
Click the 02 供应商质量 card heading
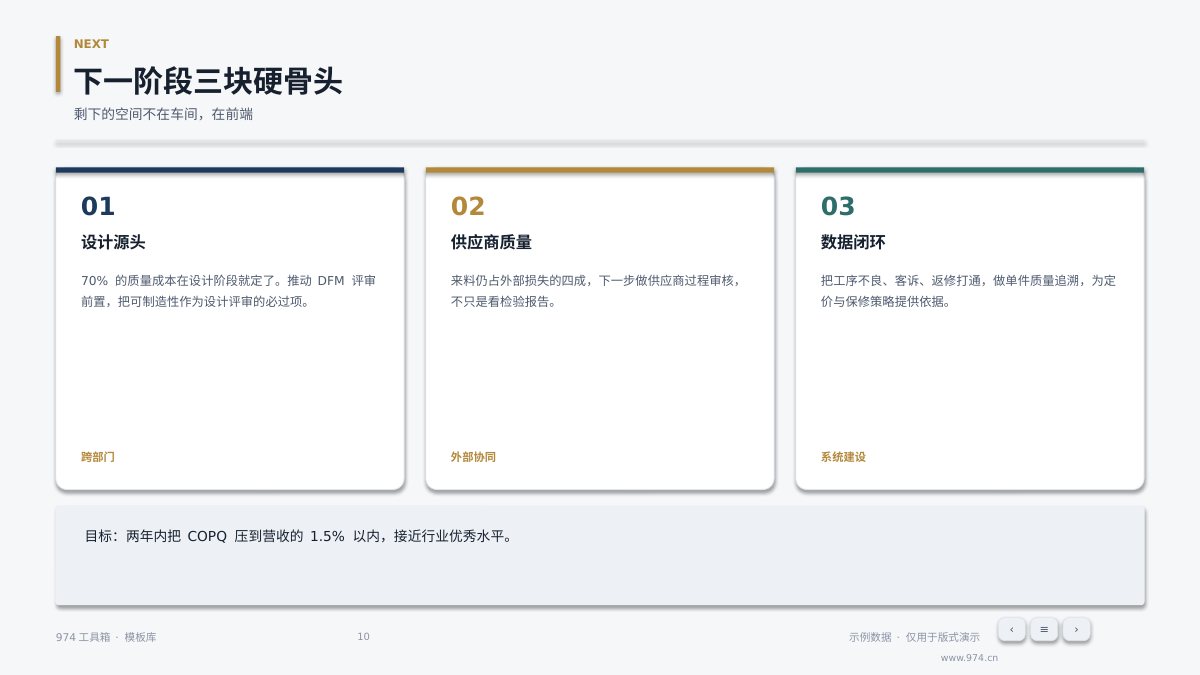(491, 242)
